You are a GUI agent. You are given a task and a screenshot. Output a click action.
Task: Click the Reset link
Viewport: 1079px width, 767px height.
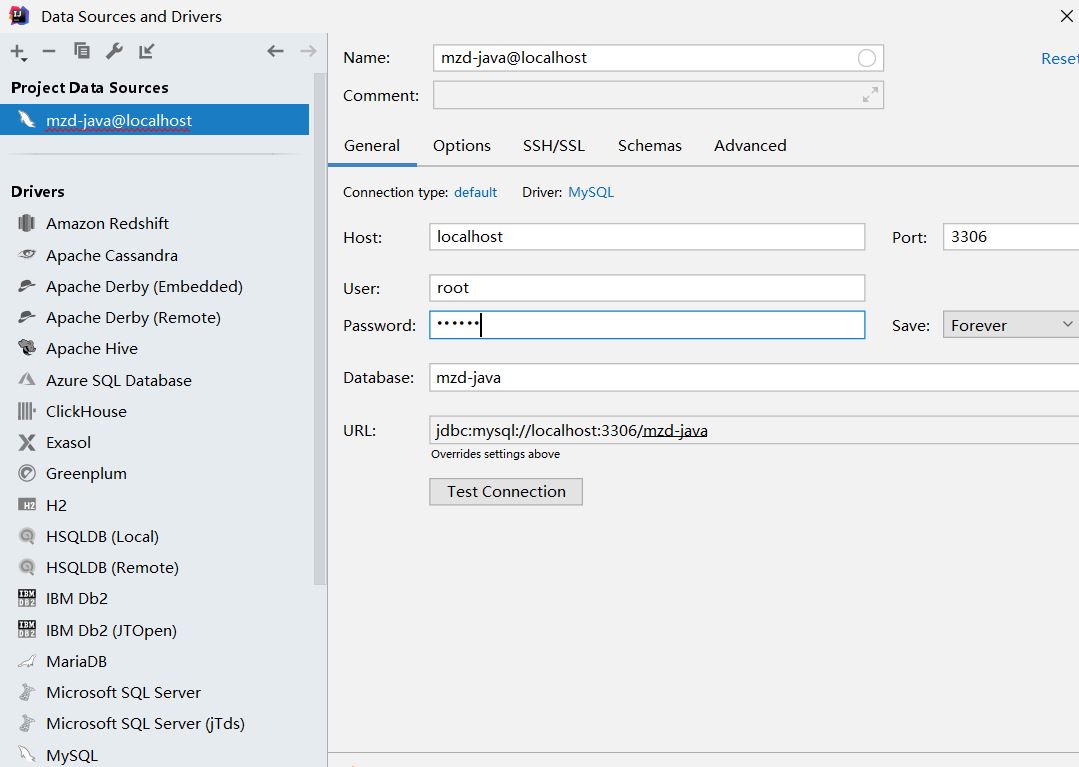(x=1060, y=59)
